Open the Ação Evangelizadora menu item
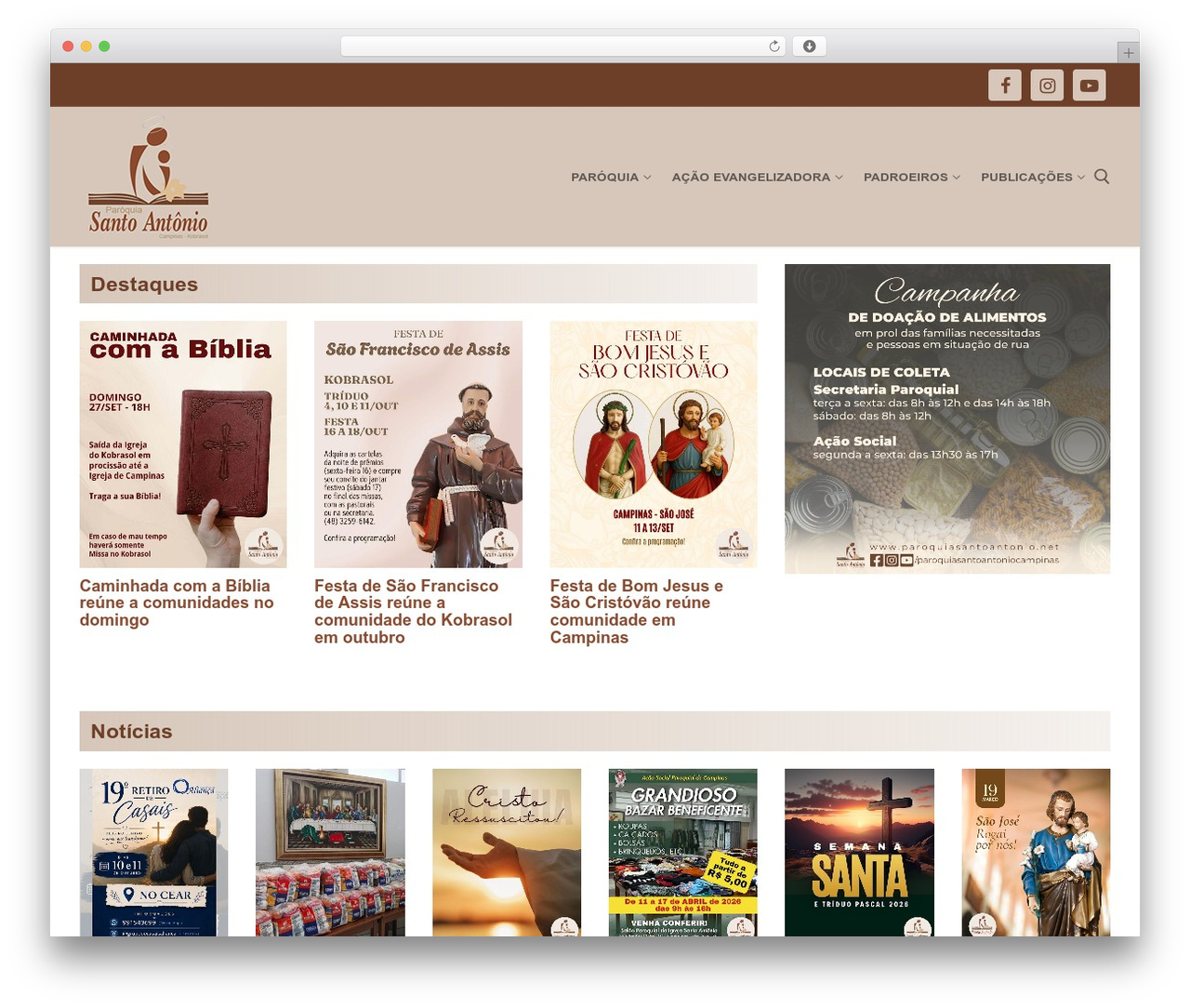 [751, 177]
